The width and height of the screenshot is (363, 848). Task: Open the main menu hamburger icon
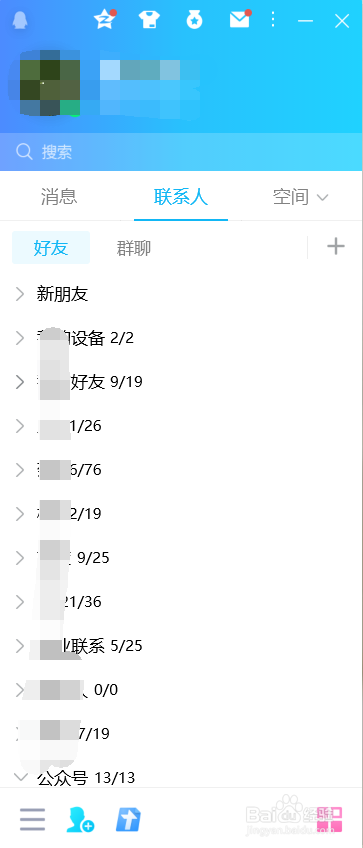coord(32,819)
